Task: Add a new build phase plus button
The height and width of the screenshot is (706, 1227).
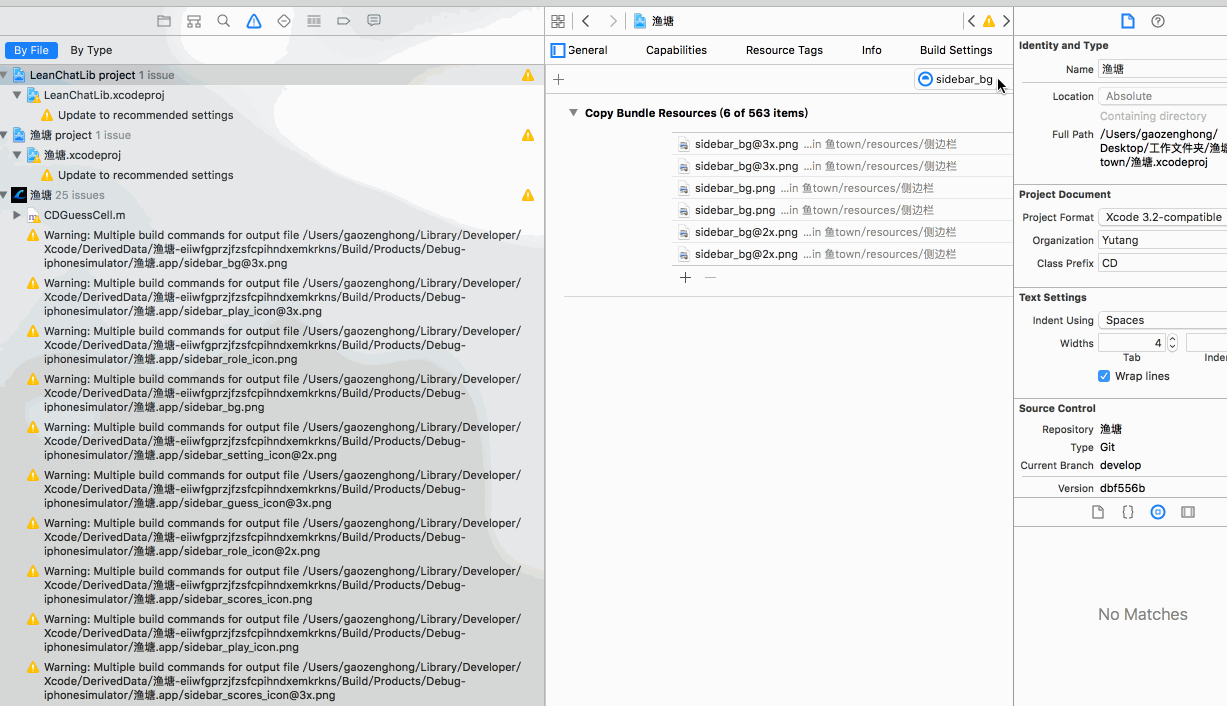Action: pyautogui.click(x=559, y=79)
